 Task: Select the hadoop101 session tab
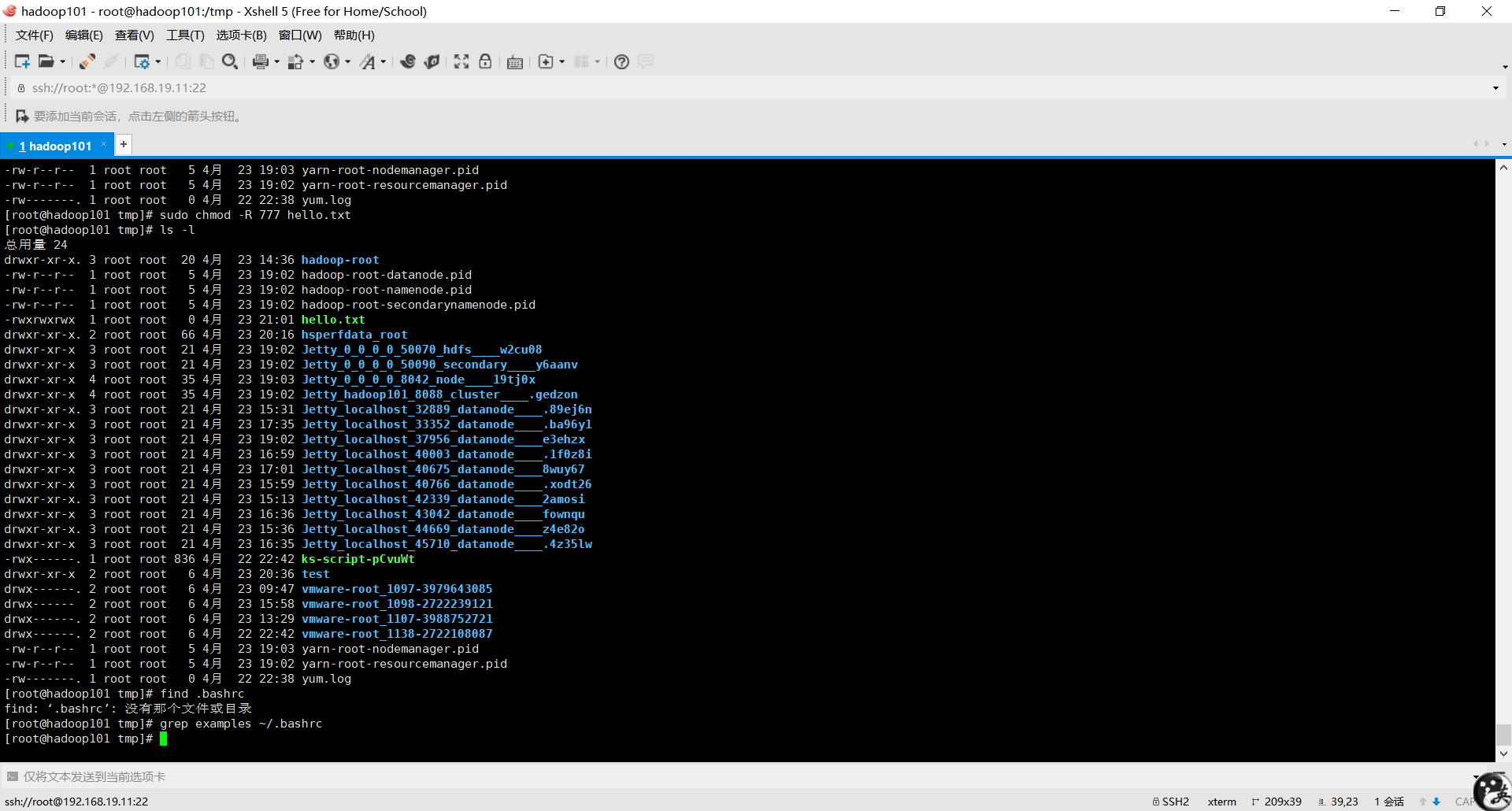pyautogui.click(x=55, y=146)
